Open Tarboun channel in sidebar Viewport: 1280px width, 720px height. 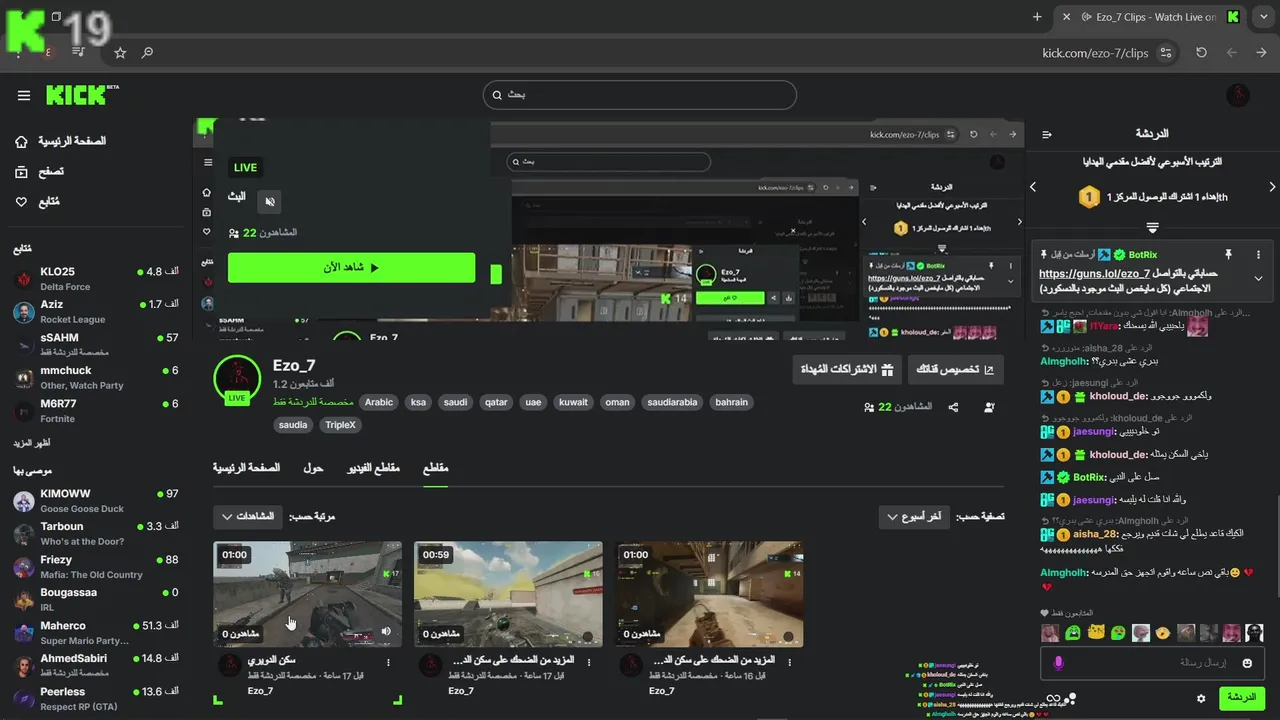point(95,534)
